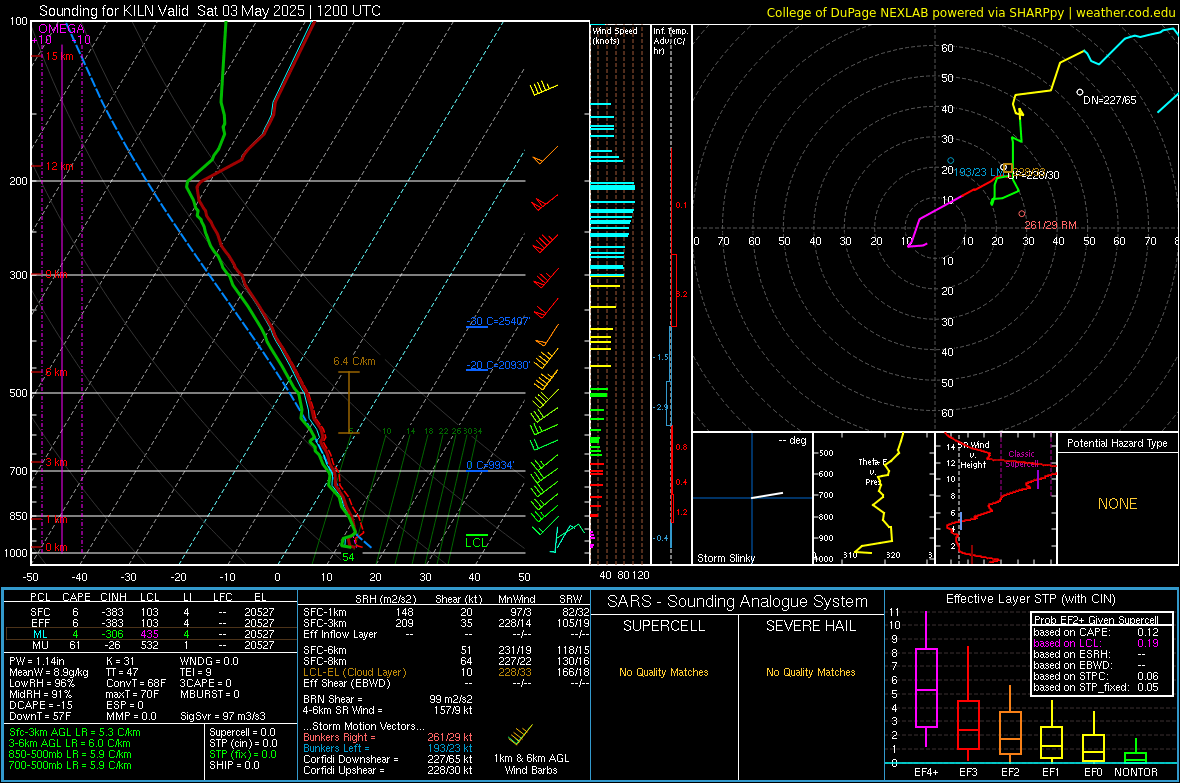
Task: Click the 'SR Wind v. Height' label
Action: coord(973,455)
